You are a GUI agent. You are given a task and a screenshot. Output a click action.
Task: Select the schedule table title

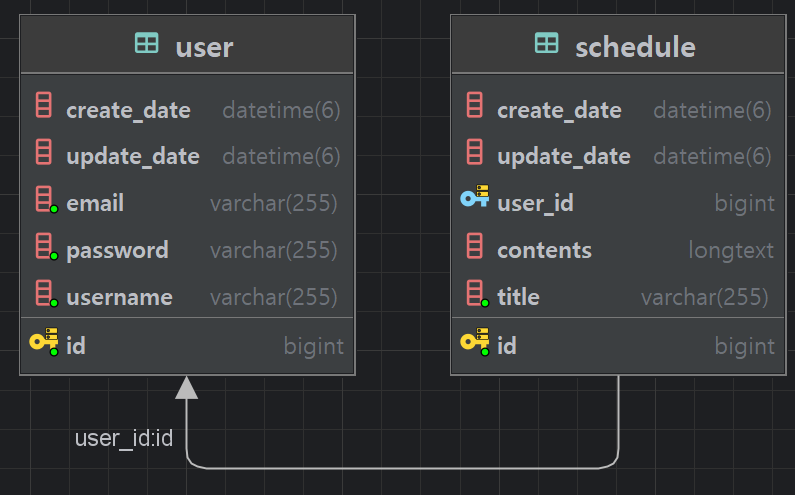(x=635, y=47)
